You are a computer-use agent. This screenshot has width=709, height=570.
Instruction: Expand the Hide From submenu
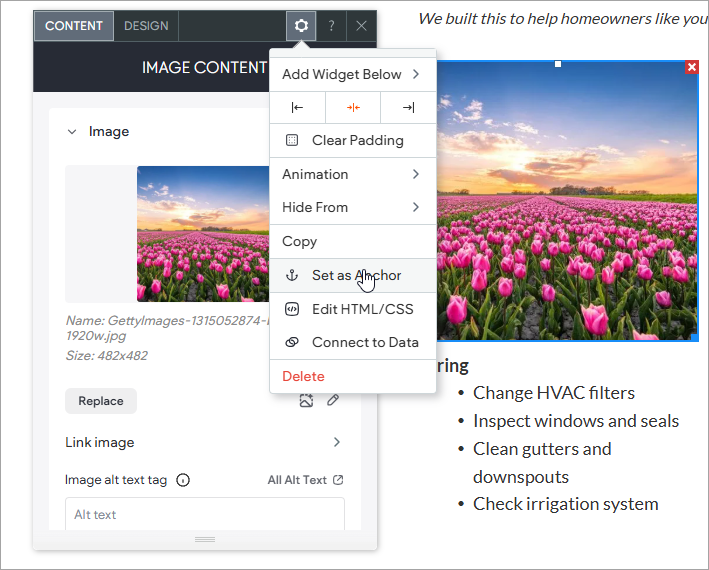pyautogui.click(x=352, y=207)
